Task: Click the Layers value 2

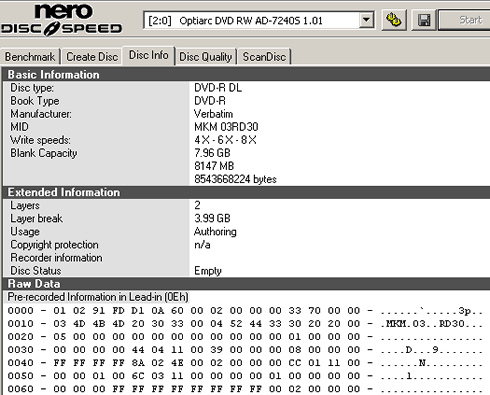Action: (x=197, y=205)
